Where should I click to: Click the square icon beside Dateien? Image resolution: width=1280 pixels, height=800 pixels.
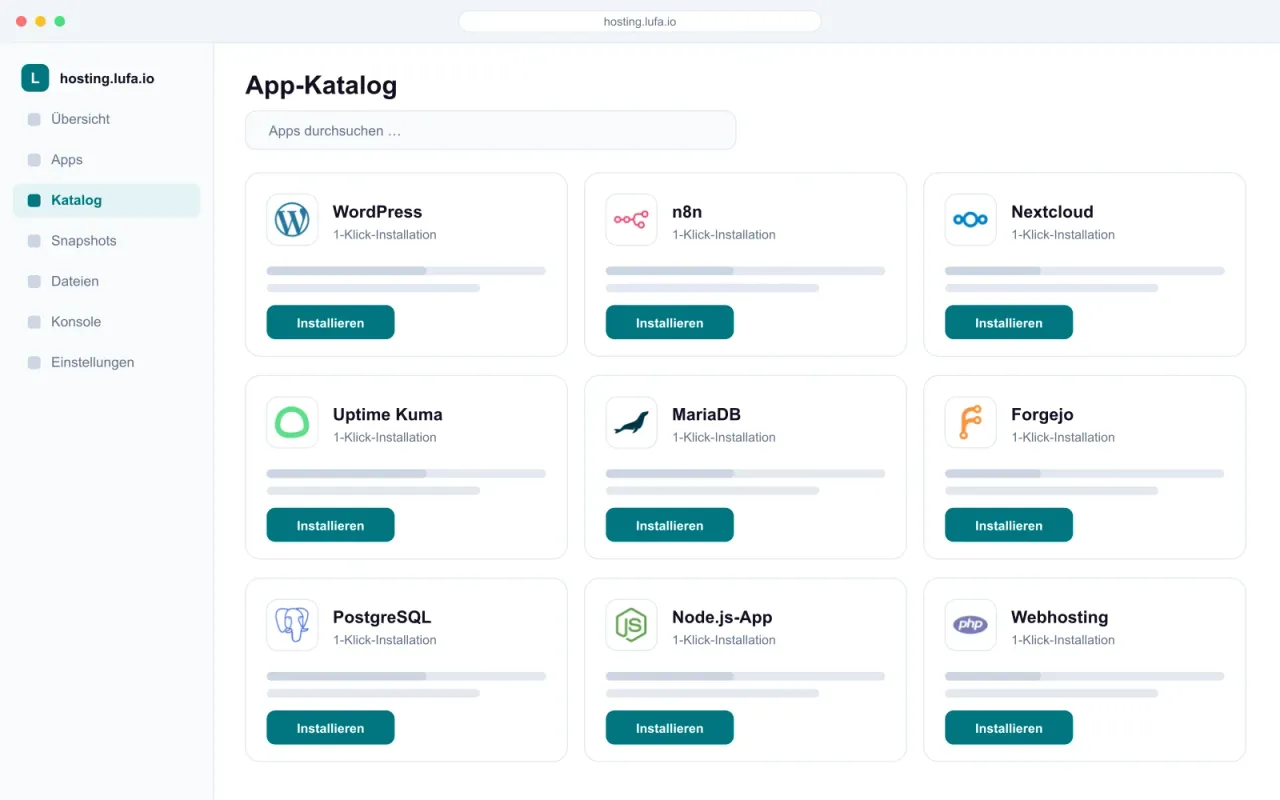coord(34,282)
